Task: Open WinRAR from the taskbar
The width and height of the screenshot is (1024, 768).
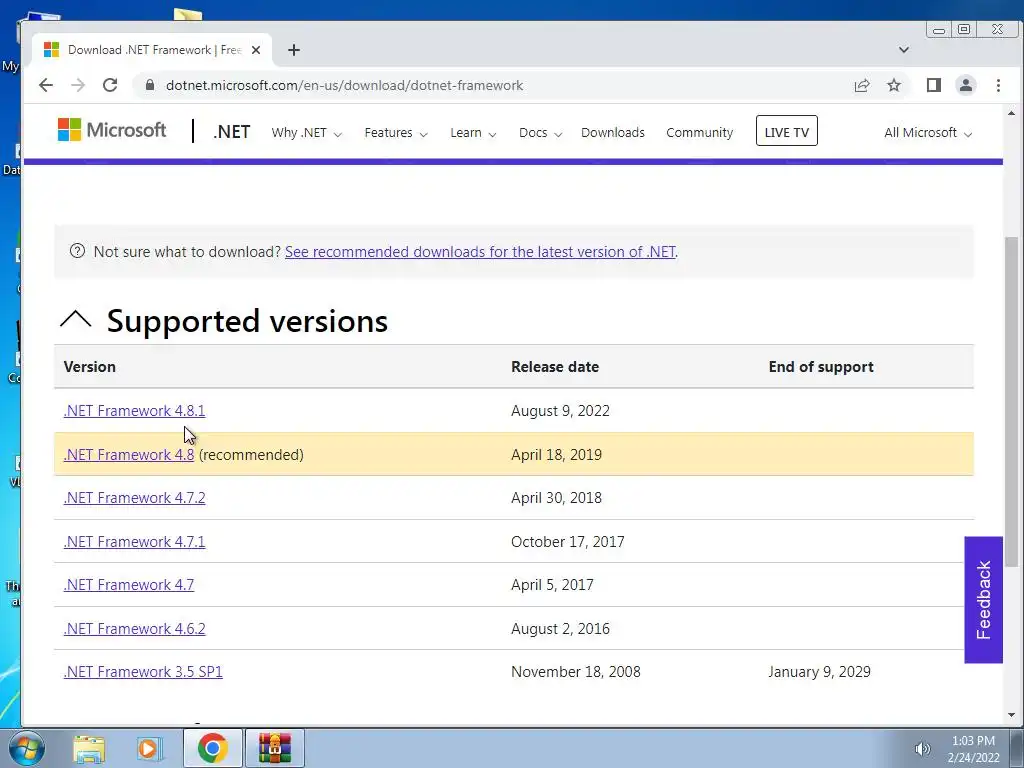Action: (x=274, y=748)
